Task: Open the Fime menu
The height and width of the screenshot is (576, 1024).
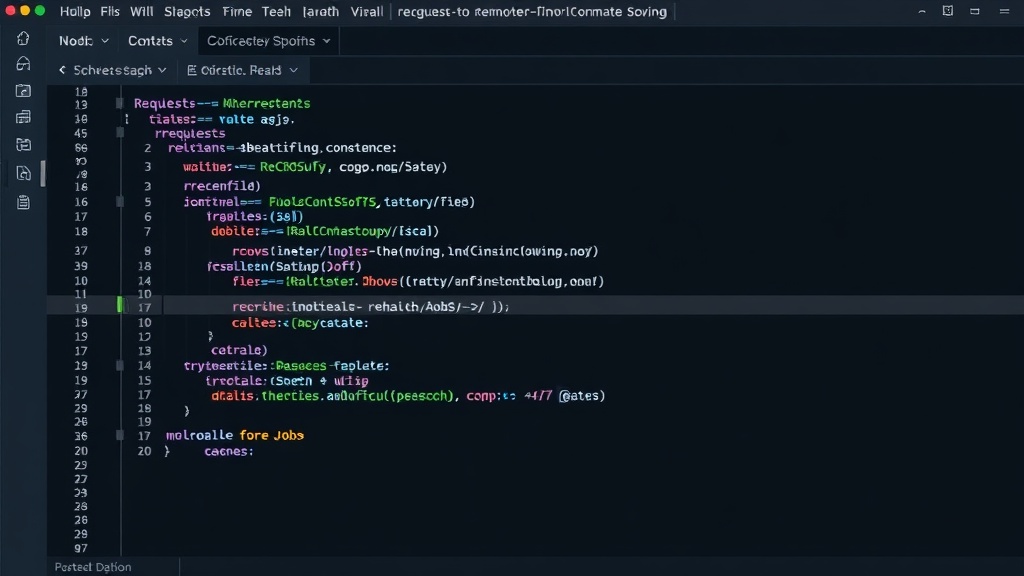Action: point(236,12)
